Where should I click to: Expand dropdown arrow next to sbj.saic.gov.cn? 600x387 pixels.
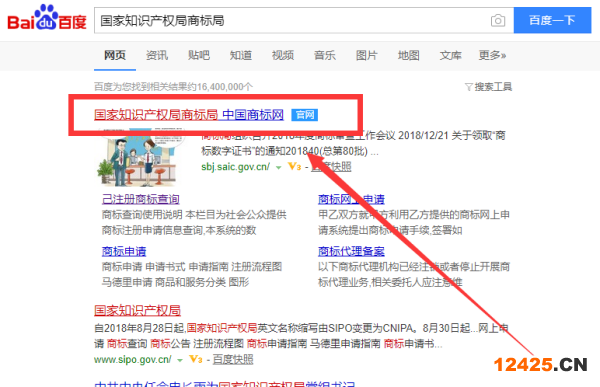[x=279, y=168]
